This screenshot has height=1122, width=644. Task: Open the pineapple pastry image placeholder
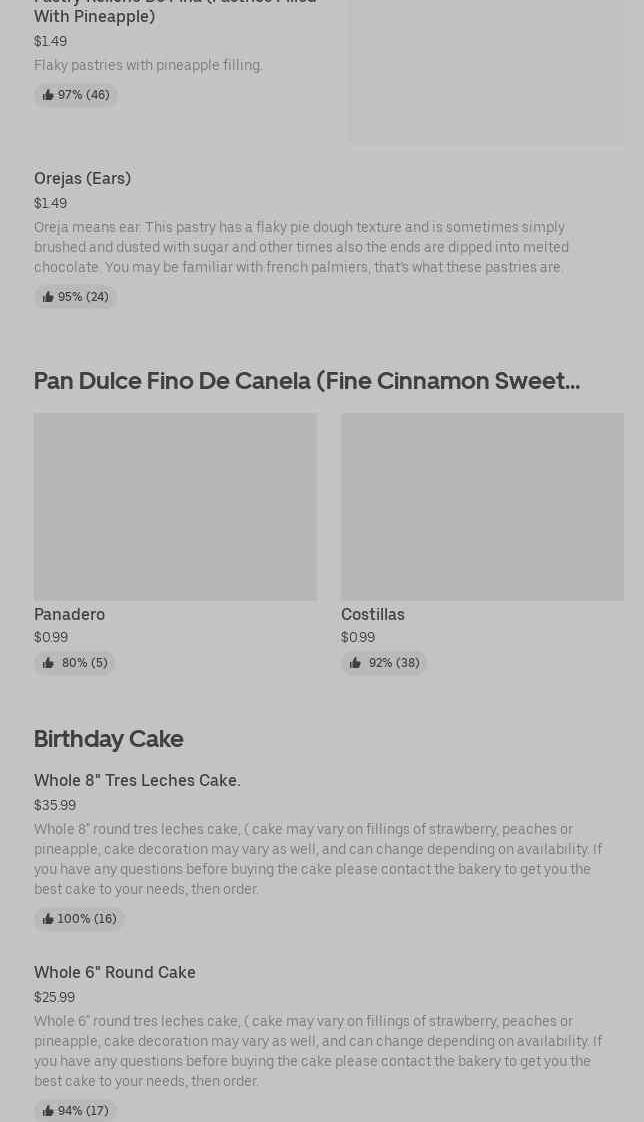486,72
